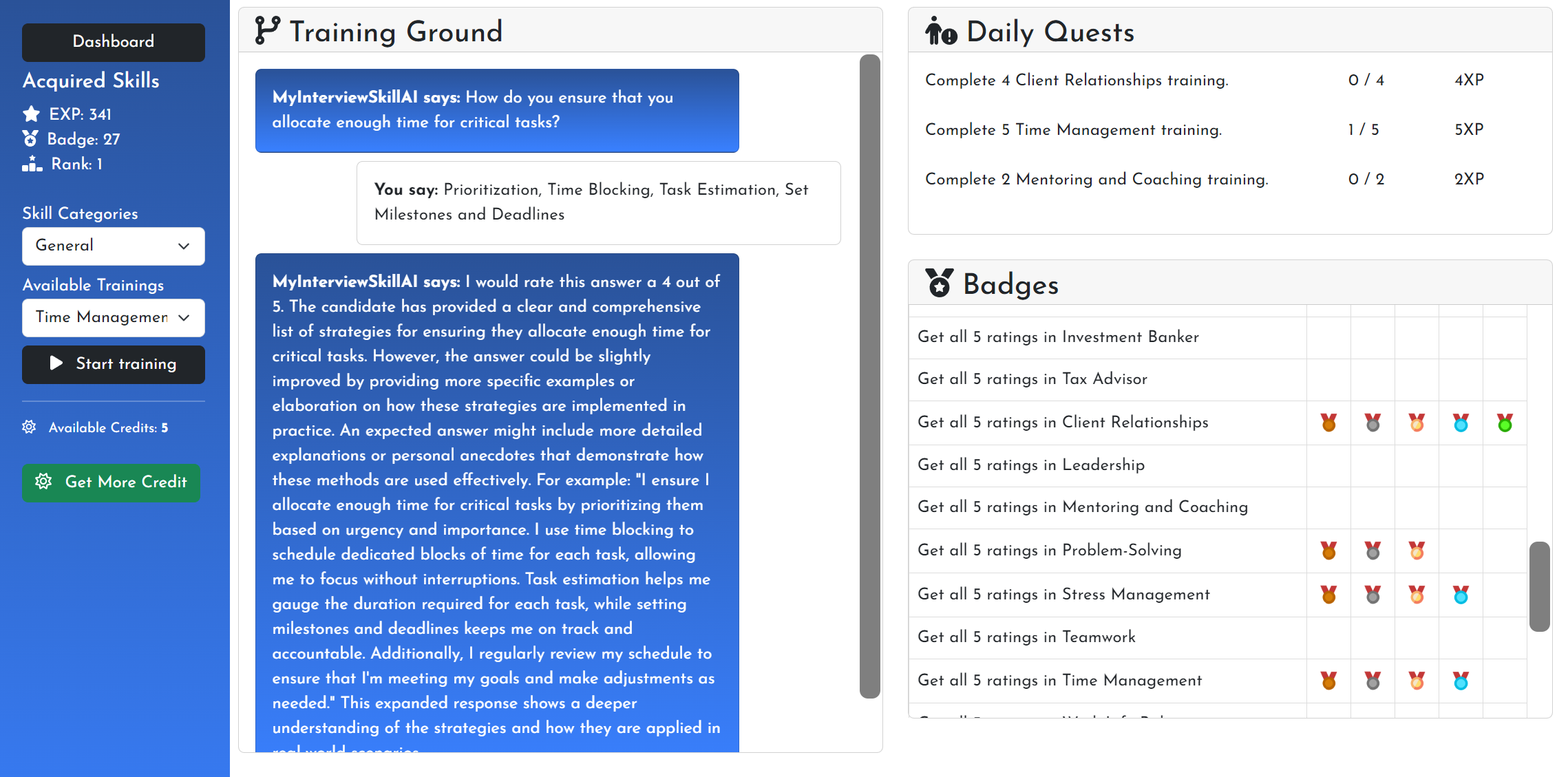The height and width of the screenshot is (777, 1568).
Task: Click the Rank podium icon
Action: coord(32,164)
